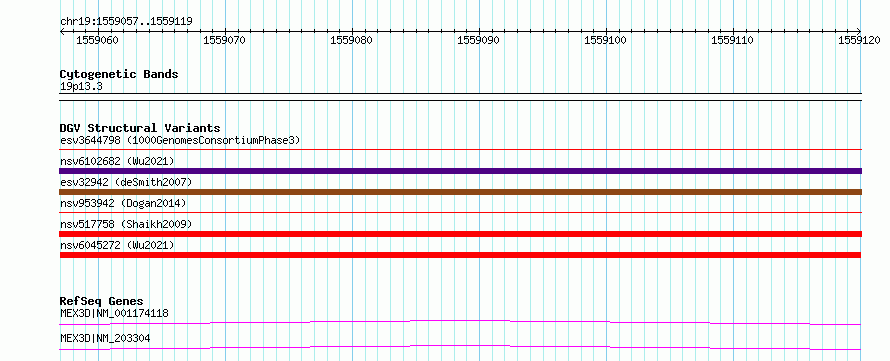Screen dimensions: 890x361
Task: Click the purple nsv6102682 variant bar
Action: [460, 171]
